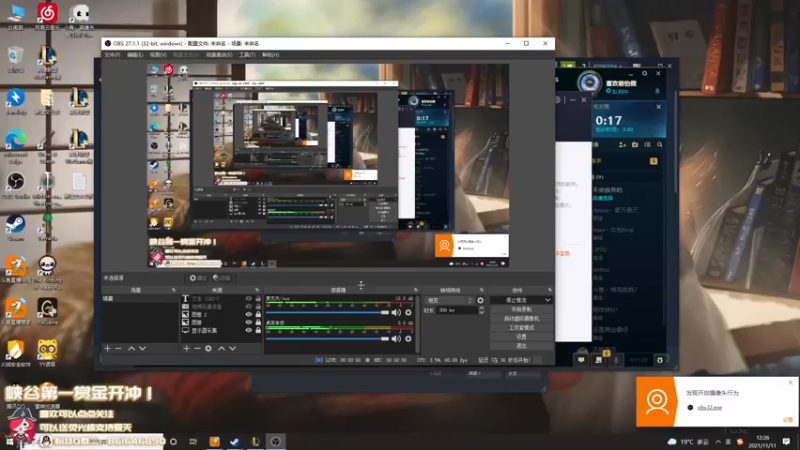Open the OBS Studio desktop shortcut
Image resolution: width=800 pixels, height=450 pixels.
tap(16, 186)
